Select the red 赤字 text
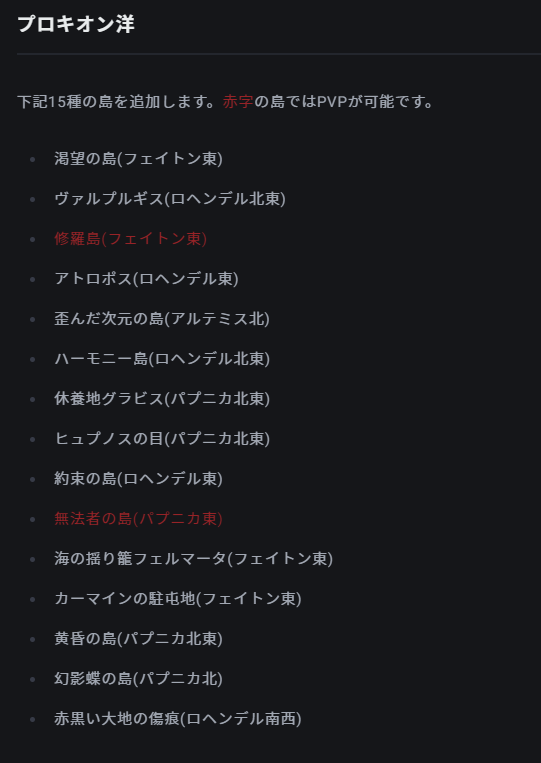 [238, 102]
